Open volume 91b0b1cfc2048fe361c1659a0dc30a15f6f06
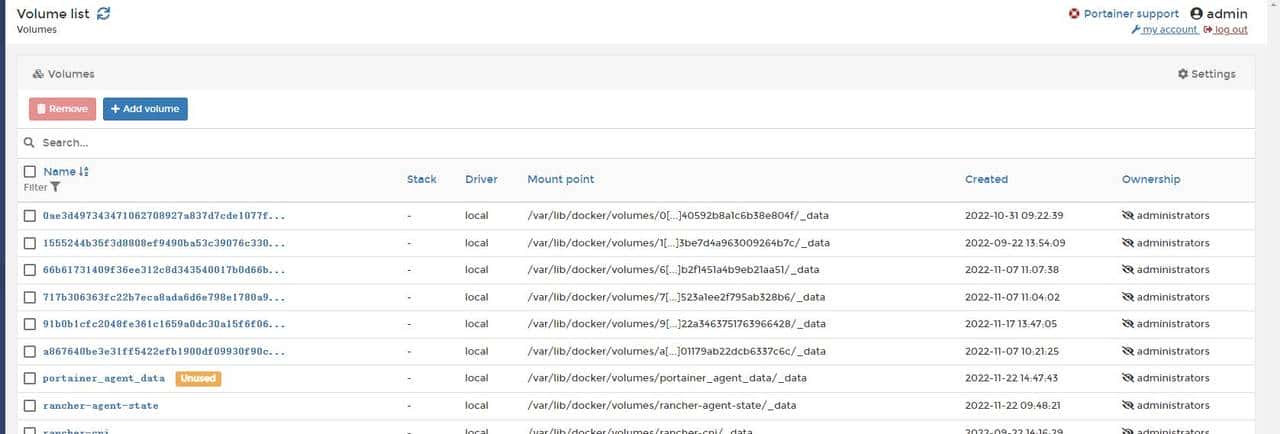The height and width of the screenshot is (434, 1280). pyautogui.click(x=164, y=324)
